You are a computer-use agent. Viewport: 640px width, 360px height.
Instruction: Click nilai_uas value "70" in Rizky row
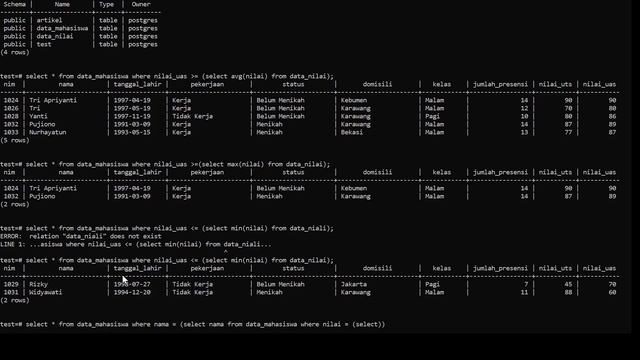tap(612, 284)
